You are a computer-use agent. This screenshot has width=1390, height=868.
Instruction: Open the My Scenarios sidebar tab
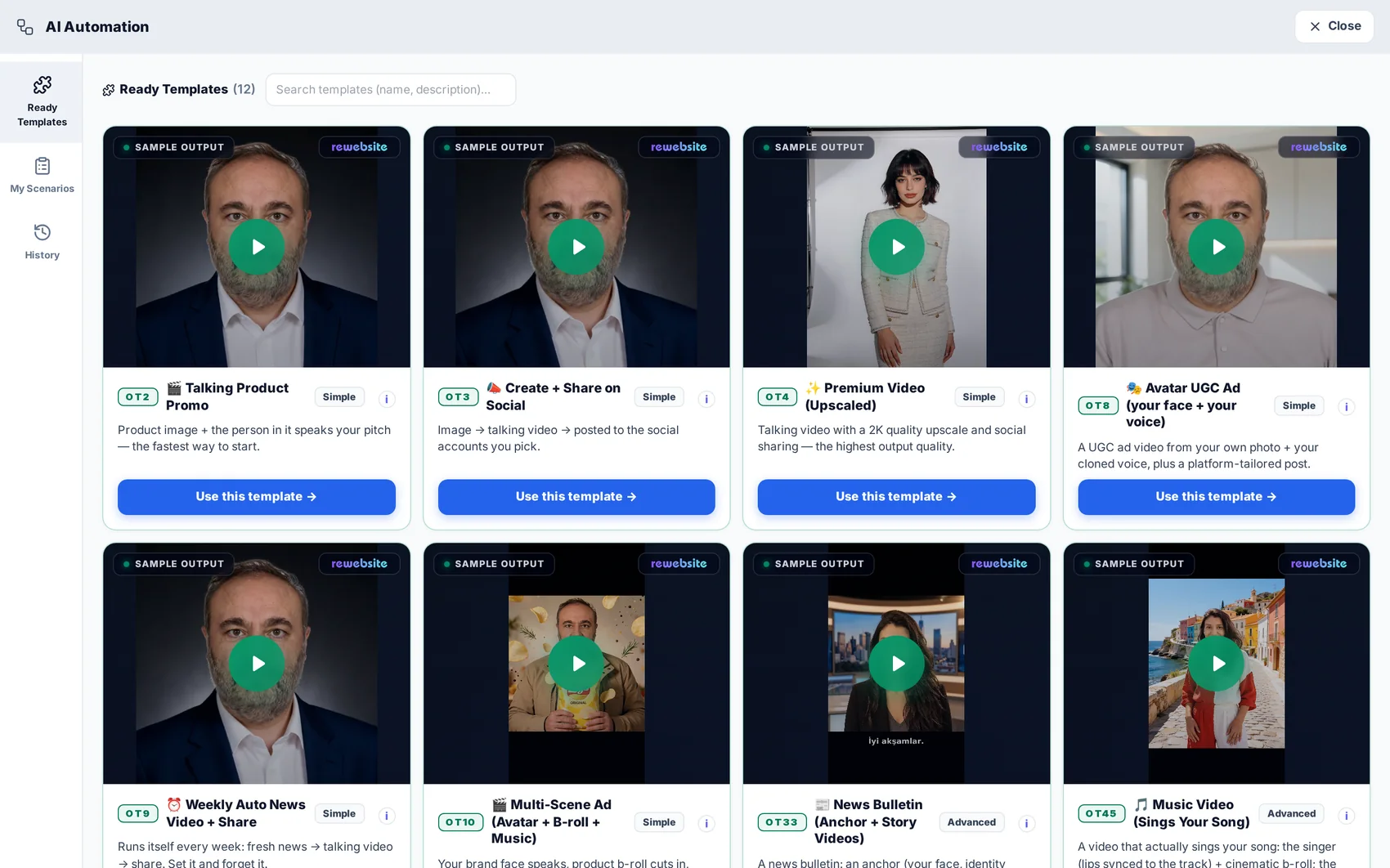(x=42, y=176)
